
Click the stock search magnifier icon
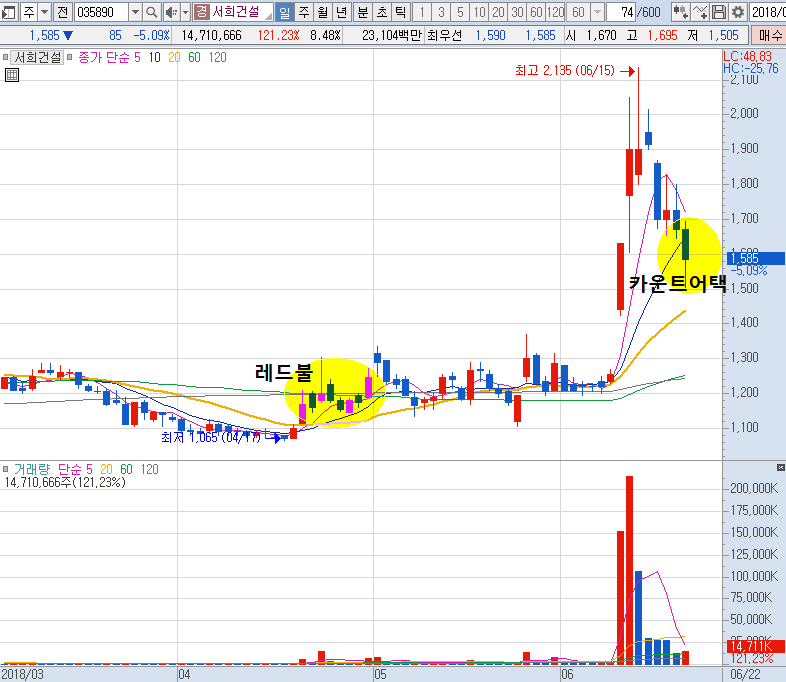pos(152,12)
